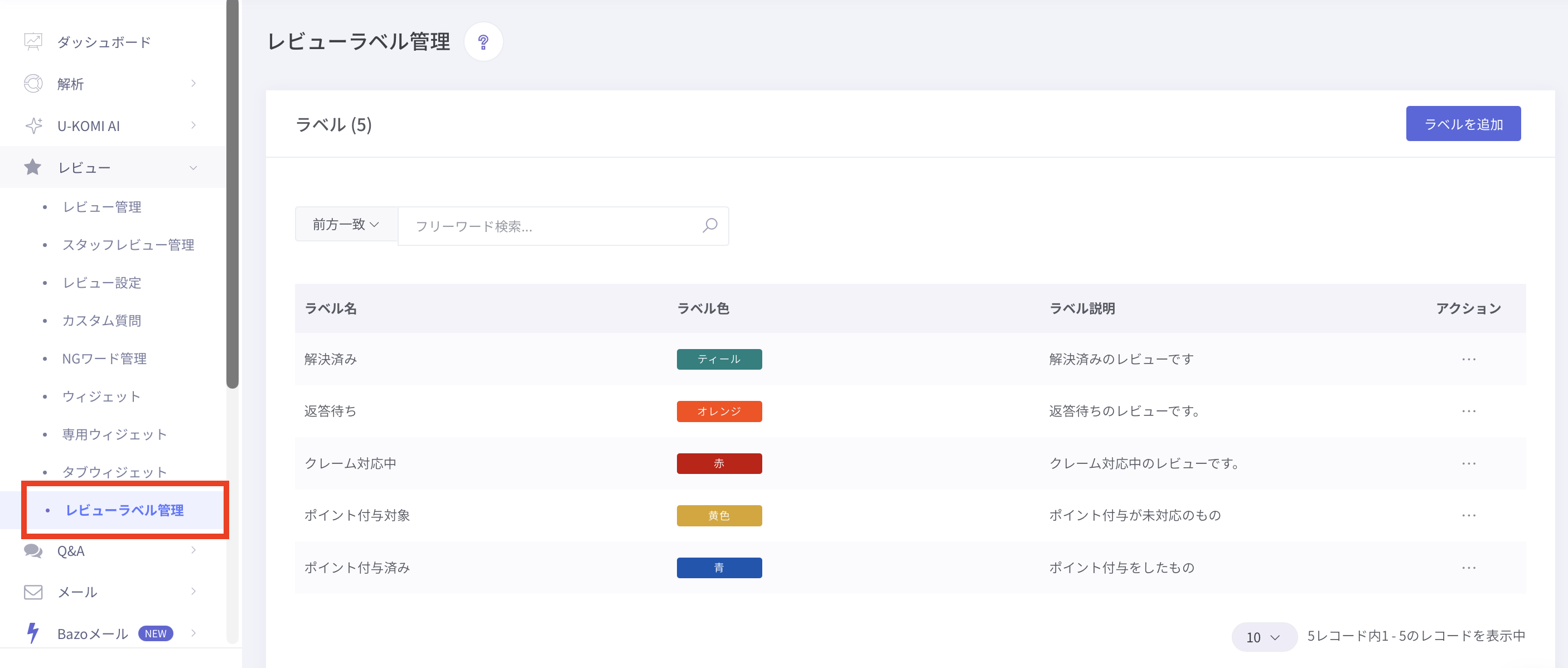Open the 前方一致 match type dropdown

click(x=346, y=225)
